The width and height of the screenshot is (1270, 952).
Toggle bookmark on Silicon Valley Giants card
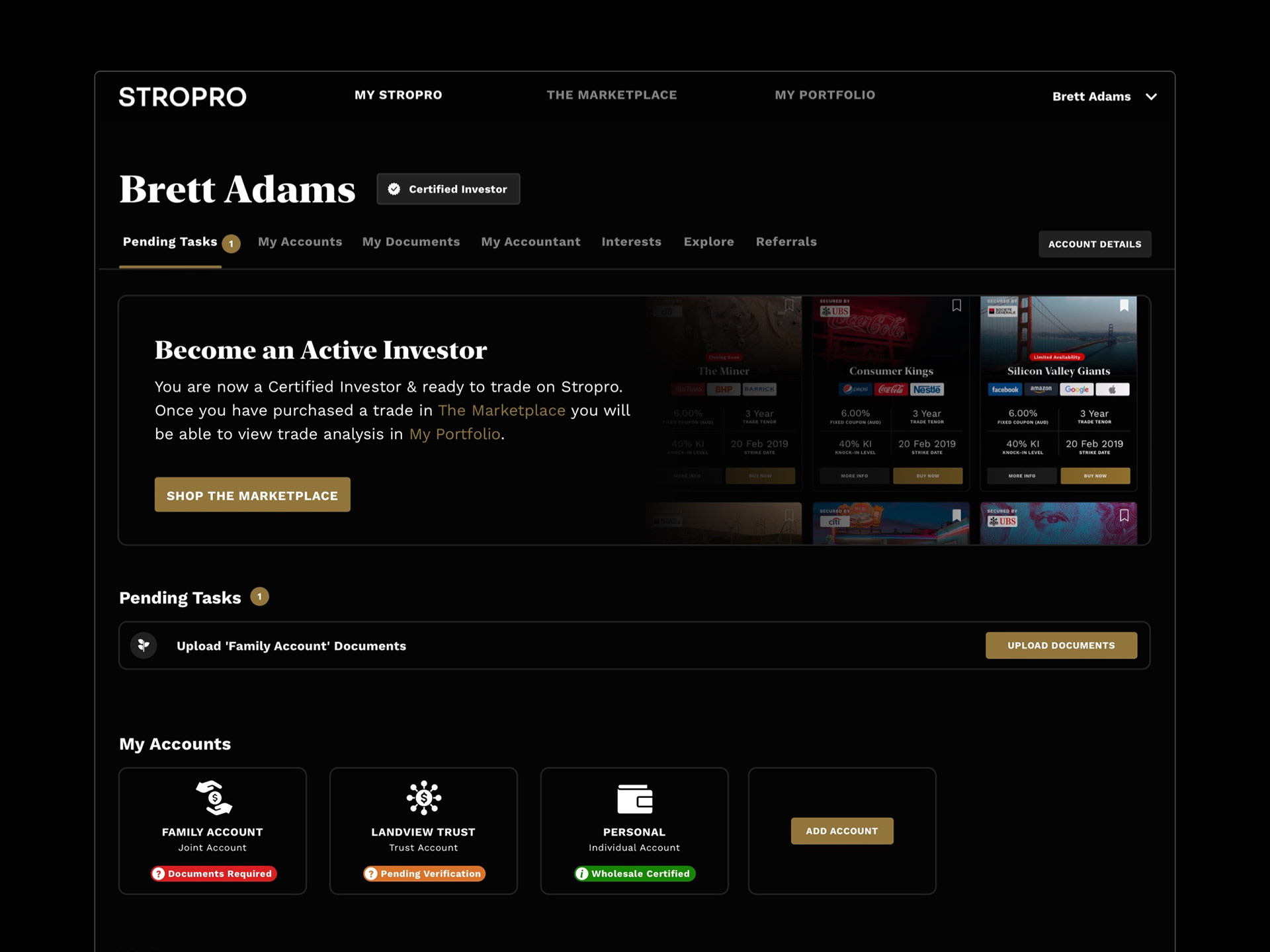coord(1124,305)
